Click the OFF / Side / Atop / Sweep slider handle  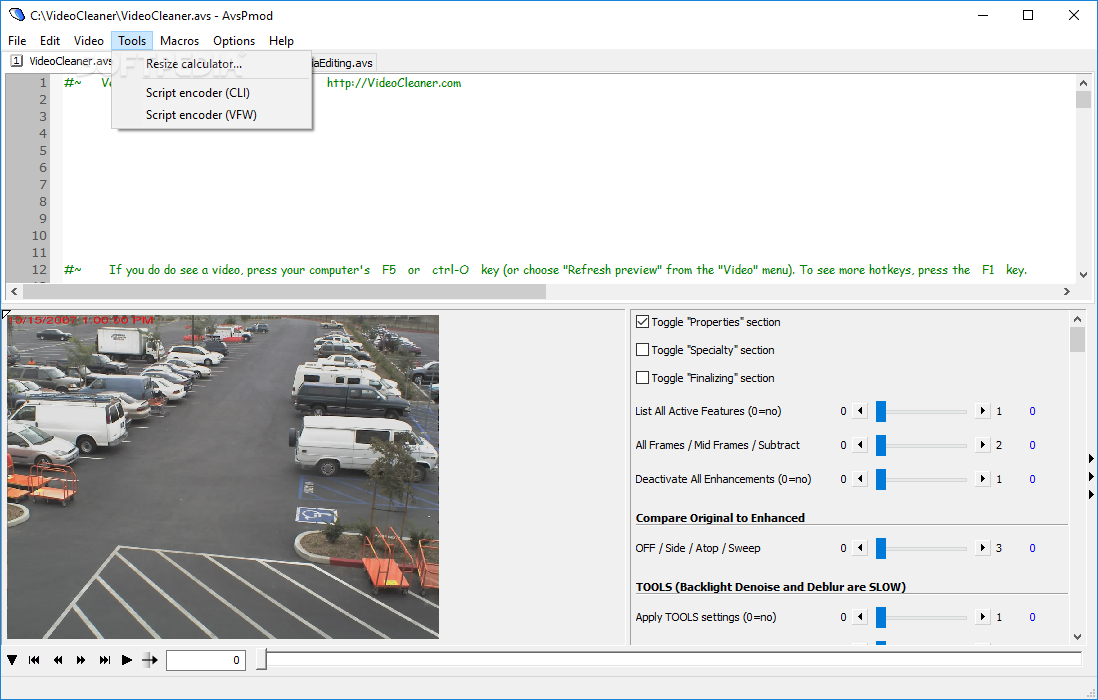pyautogui.click(x=881, y=548)
